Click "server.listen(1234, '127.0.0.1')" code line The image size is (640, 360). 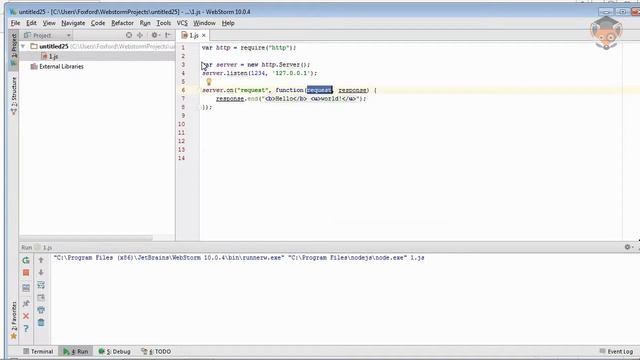(259, 73)
